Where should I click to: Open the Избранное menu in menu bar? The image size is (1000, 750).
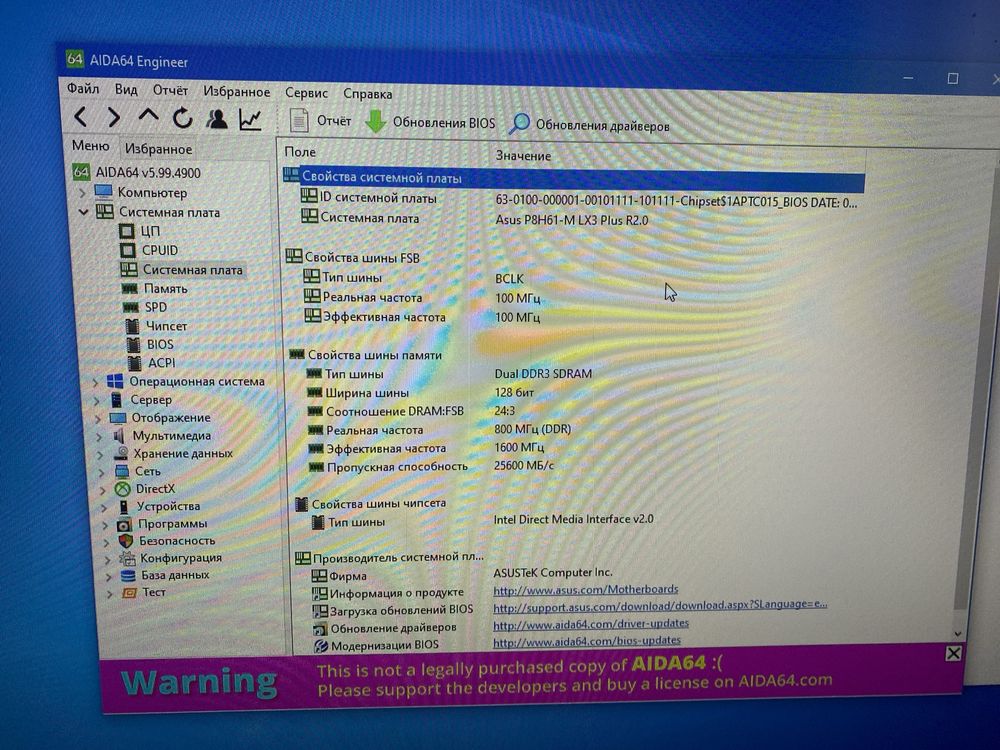[237, 92]
